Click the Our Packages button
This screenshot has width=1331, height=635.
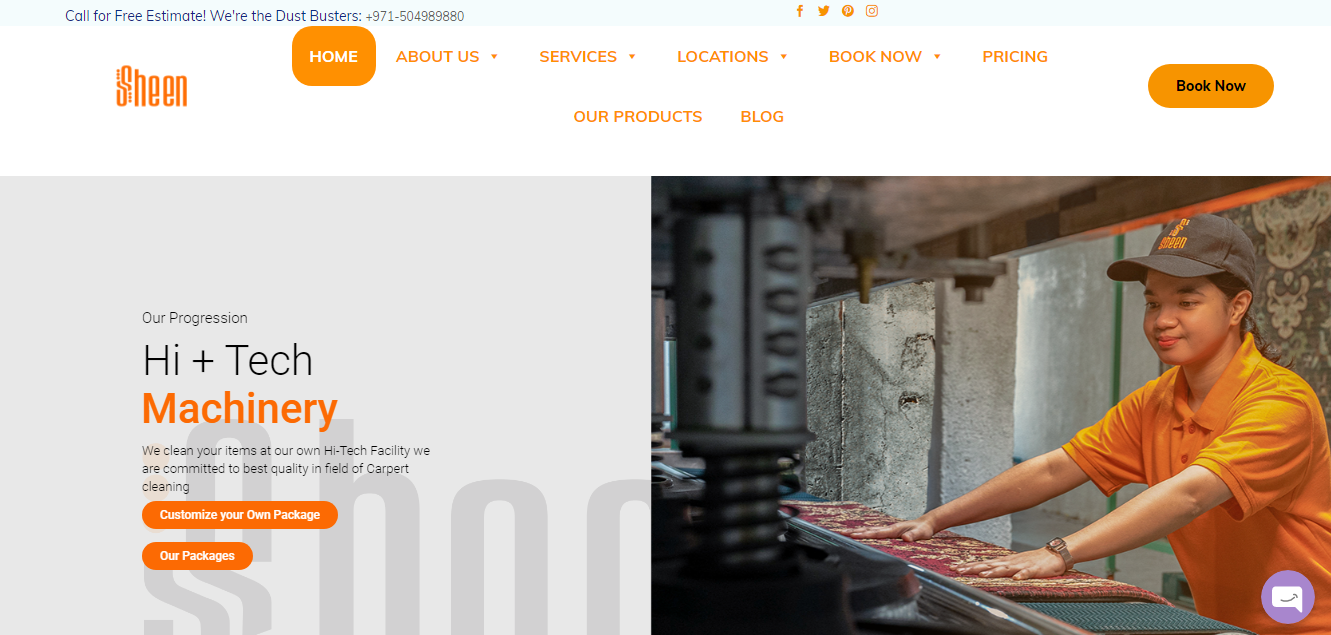tap(197, 556)
